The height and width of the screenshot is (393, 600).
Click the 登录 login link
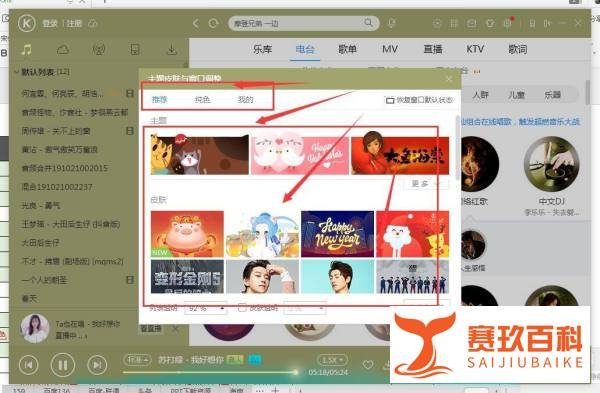(50, 23)
